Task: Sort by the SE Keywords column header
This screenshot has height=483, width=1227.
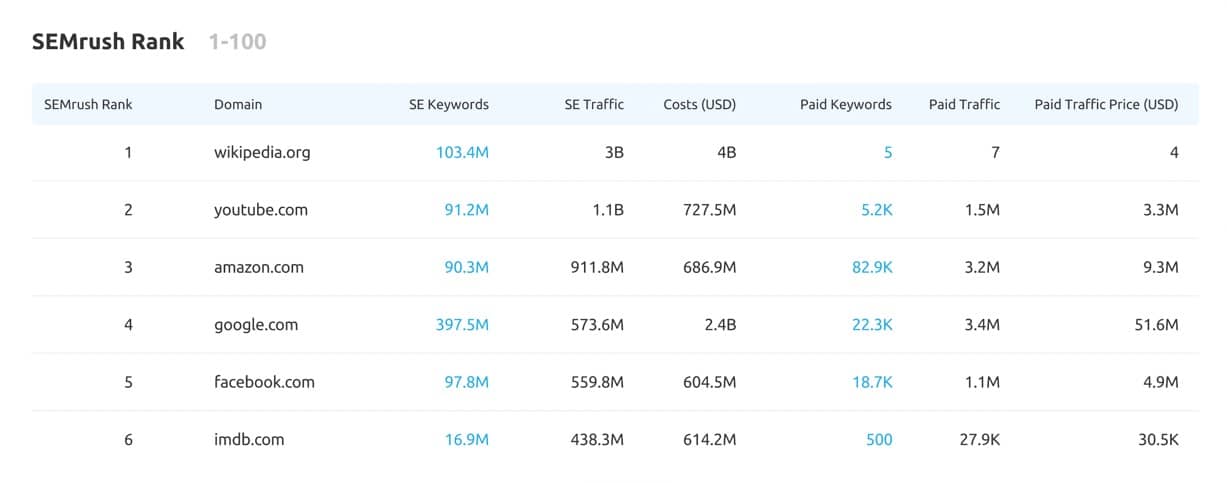Action: tap(449, 104)
